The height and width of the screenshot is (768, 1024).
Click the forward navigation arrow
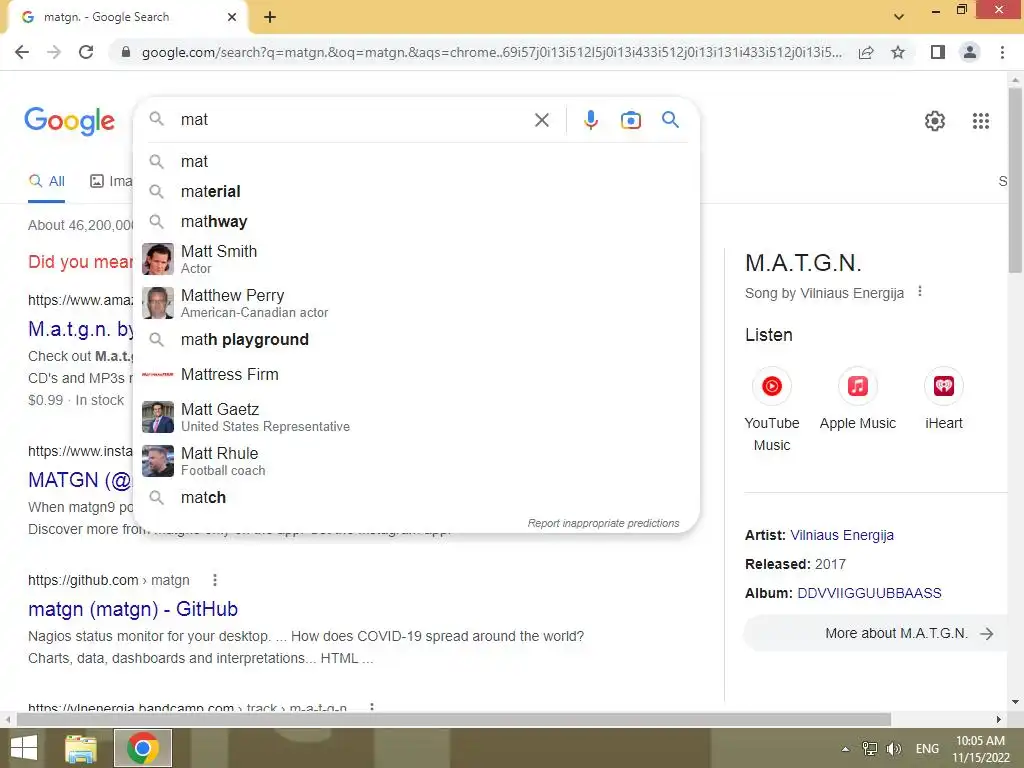click(54, 52)
